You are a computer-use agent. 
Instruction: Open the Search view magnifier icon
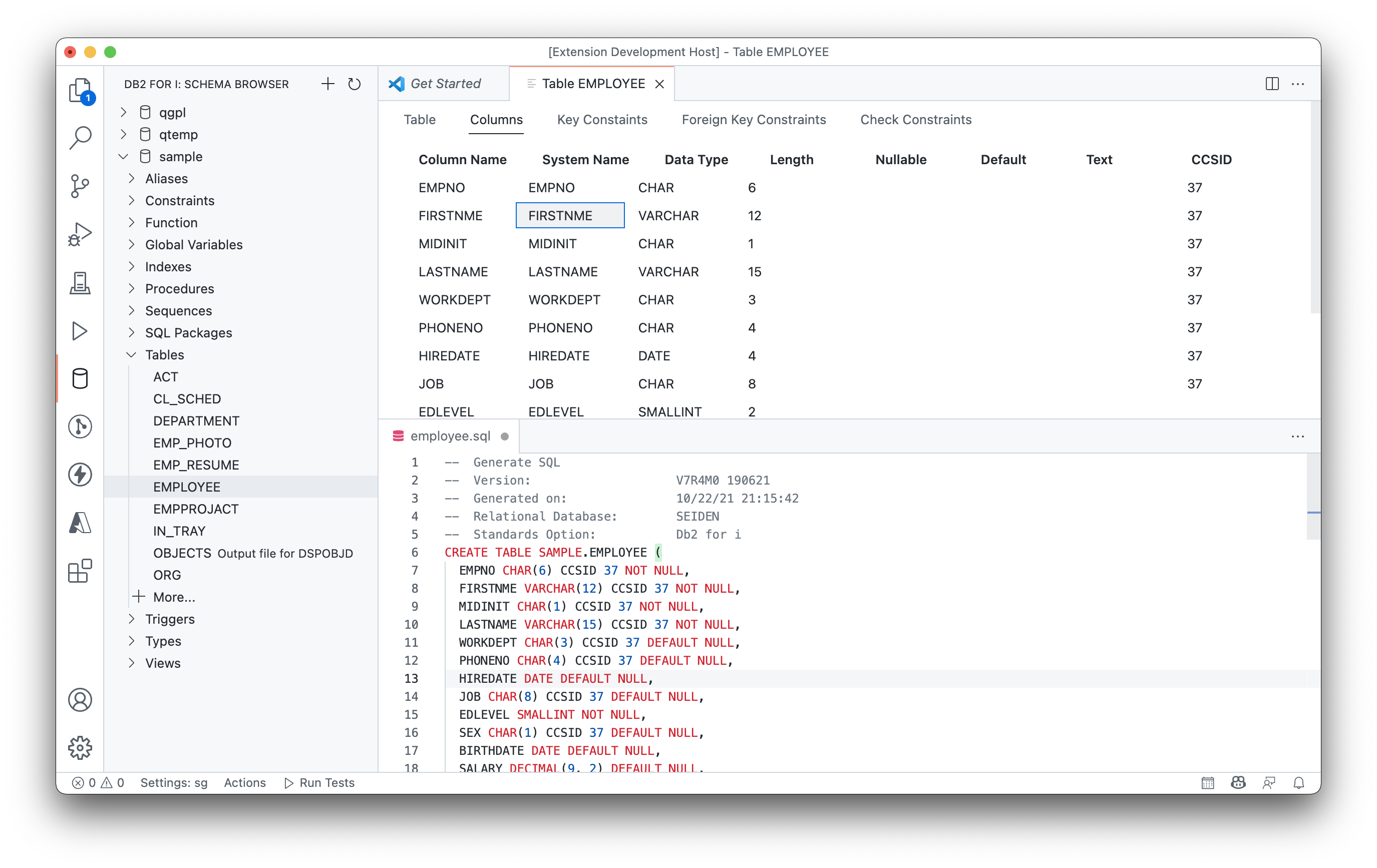click(x=80, y=138)
